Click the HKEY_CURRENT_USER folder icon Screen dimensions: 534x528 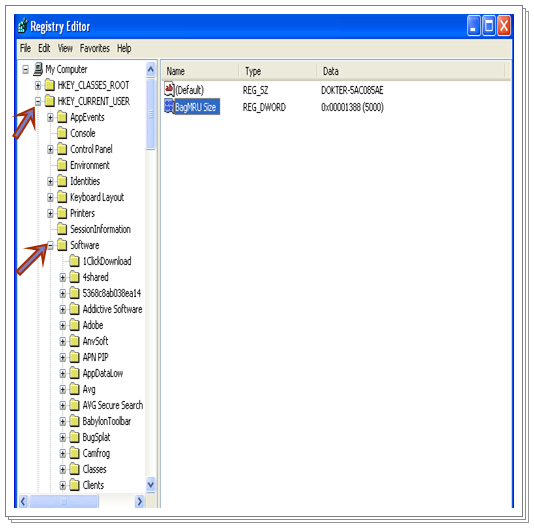[x=50, y=101]
